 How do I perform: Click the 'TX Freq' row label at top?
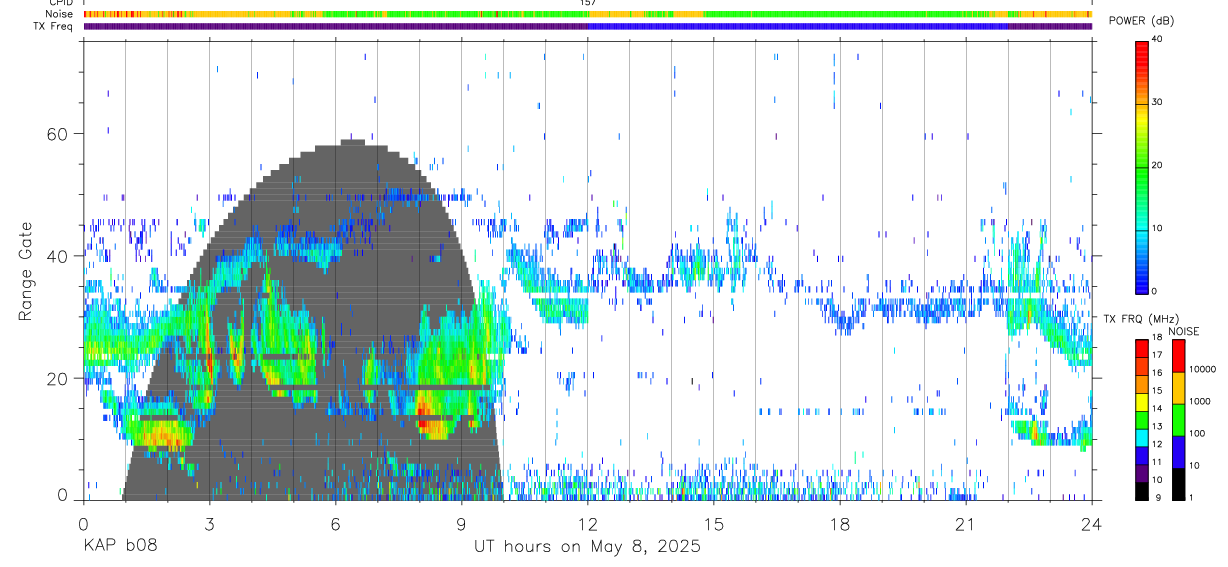click(x=53, y=26)
